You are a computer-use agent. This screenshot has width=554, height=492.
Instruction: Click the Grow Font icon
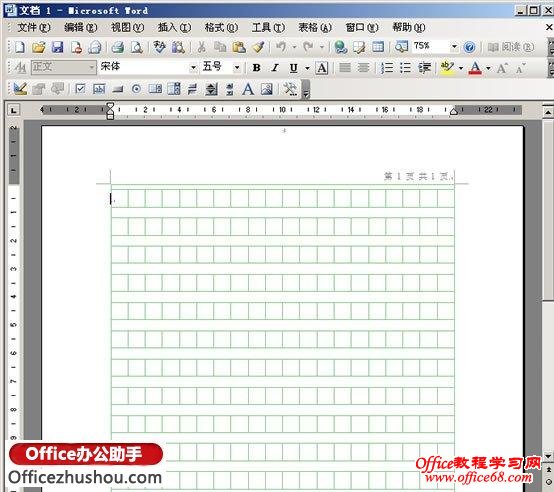[502, 68]
